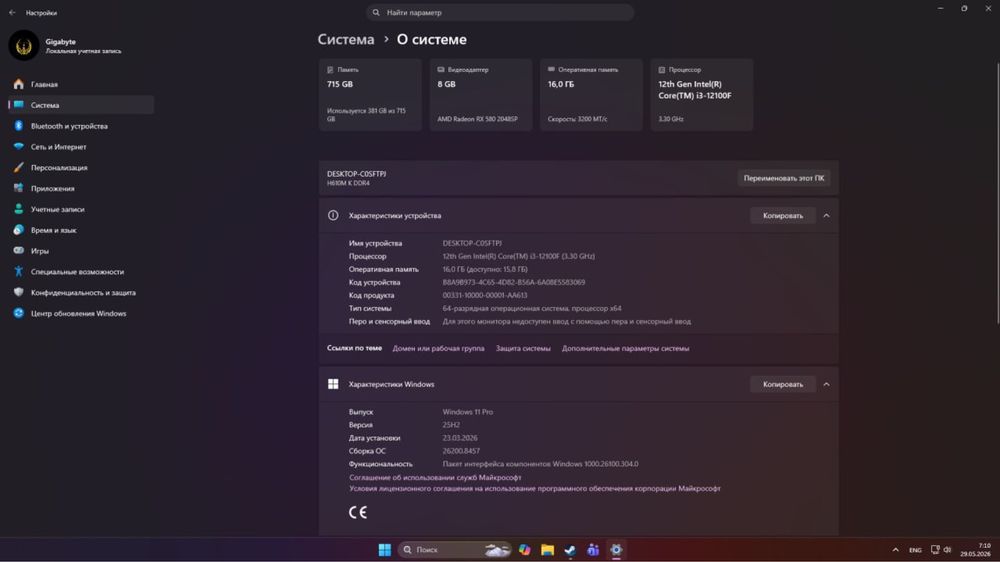Open the Windows Start button in taskbar
This screenshot has width=1000, height=562.
385,550
